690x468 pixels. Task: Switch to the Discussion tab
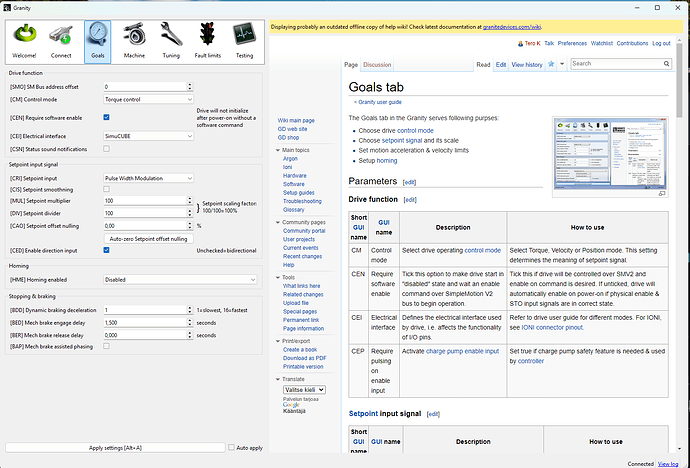pos(377,65)
